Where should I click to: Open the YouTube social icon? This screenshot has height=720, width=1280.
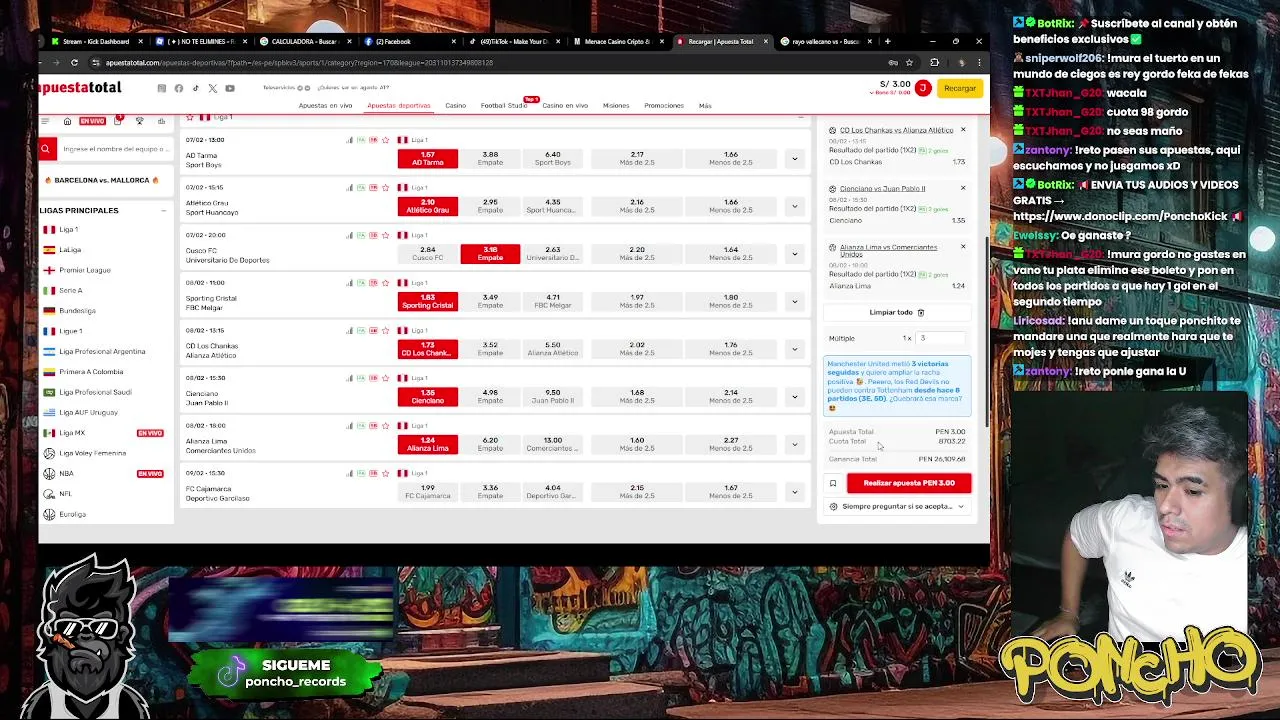[x=229, y=88]
